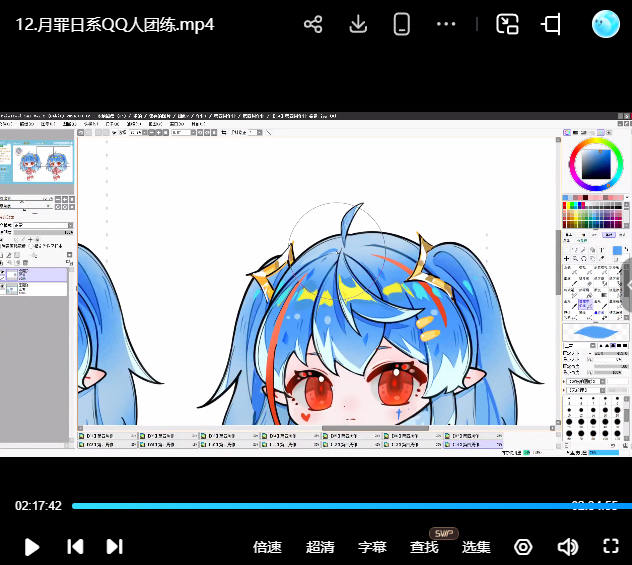Switch to mini window picture-in-picture mode

[507, 24]
